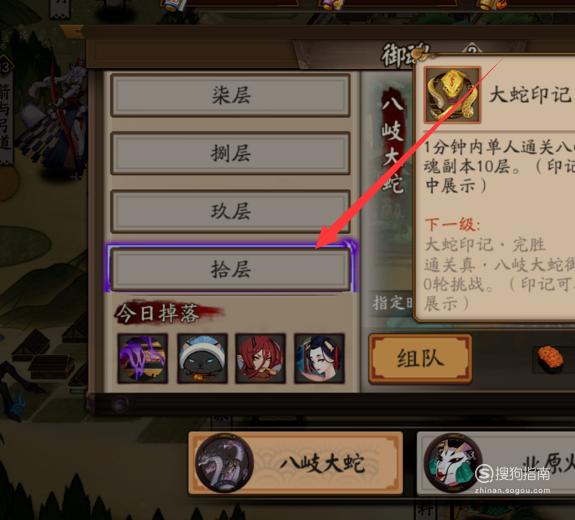The height and width of the screenshot is (520, 575).
Task: Click the golden snake 大蛇印记 icon
Action: pos(453,95)
